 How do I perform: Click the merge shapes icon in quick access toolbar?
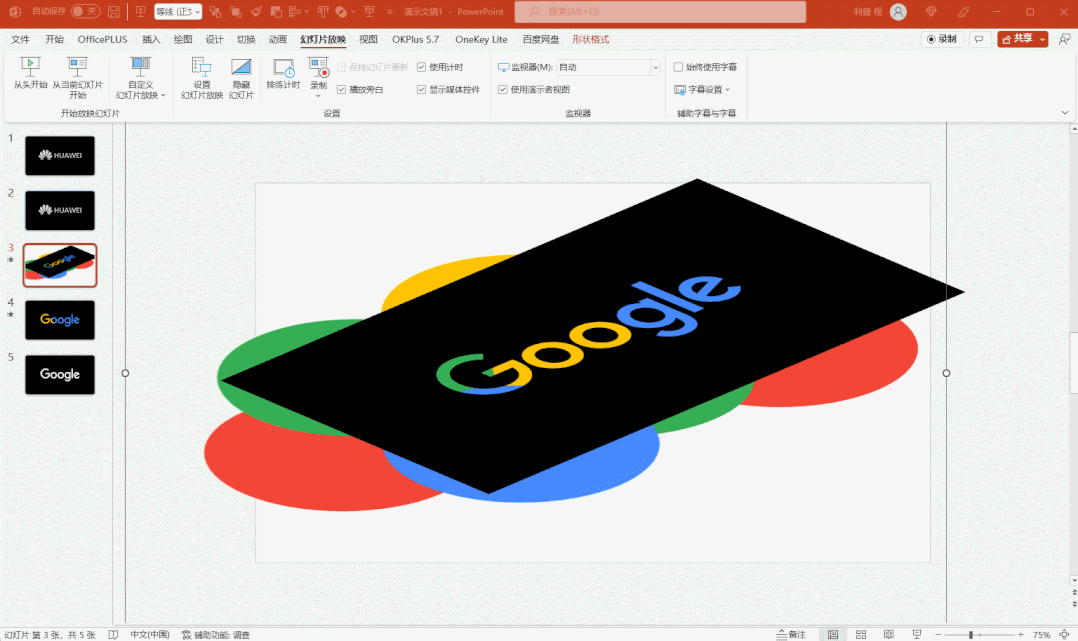pos(341,12)
